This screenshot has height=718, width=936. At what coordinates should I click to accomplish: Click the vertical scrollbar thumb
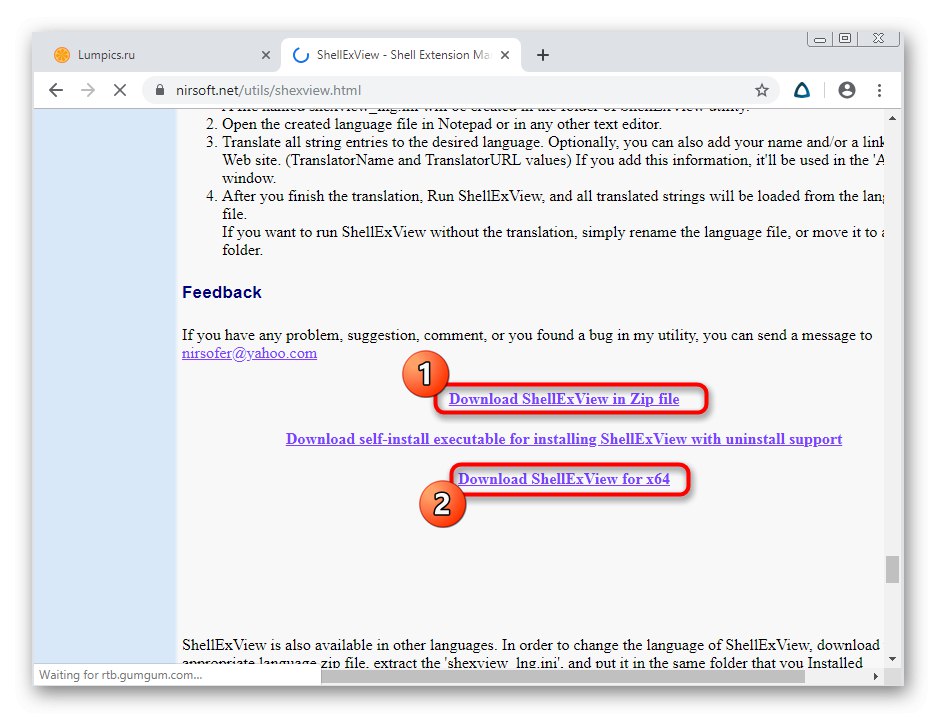coord(892,569)
